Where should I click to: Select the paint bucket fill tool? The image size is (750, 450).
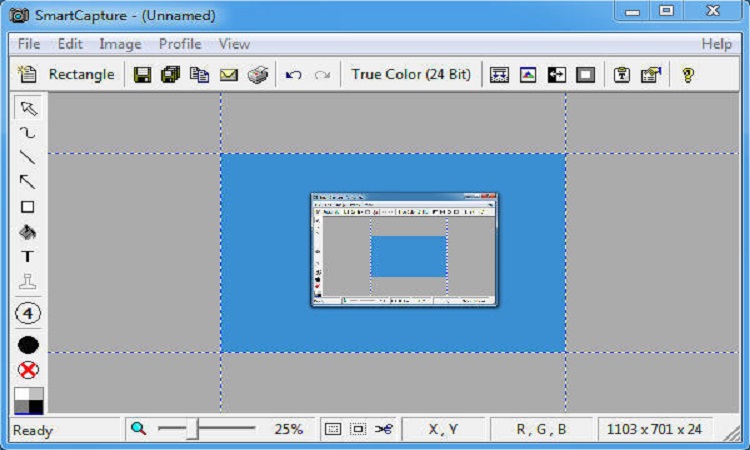coord(27,232)
